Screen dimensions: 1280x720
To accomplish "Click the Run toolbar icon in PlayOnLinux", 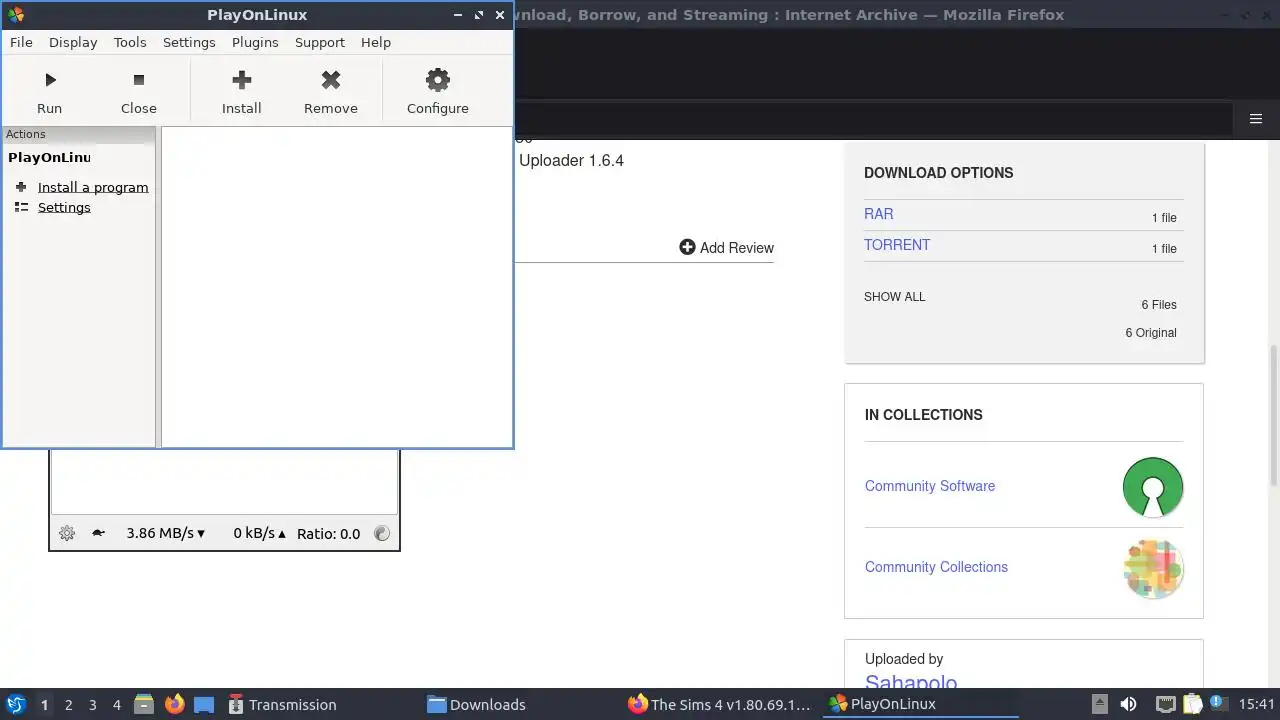I will [x=50, y=80].
